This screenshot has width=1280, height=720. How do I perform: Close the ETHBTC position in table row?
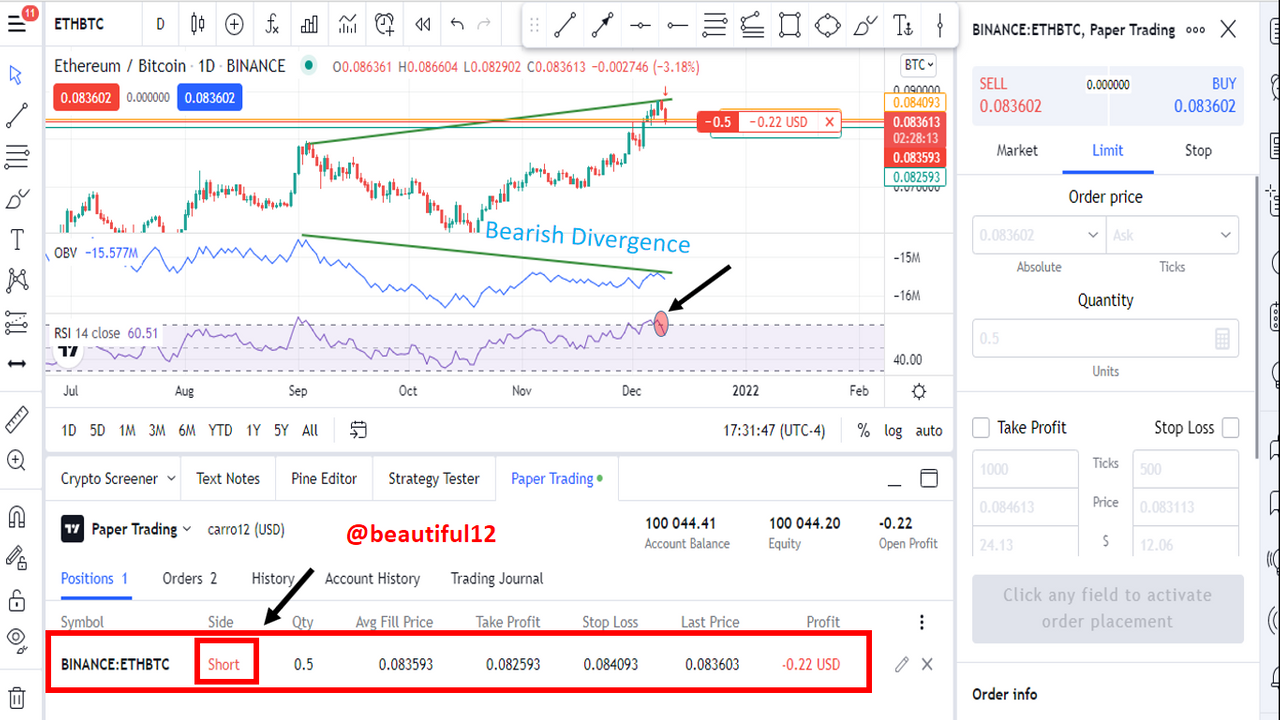pos(927,664)
